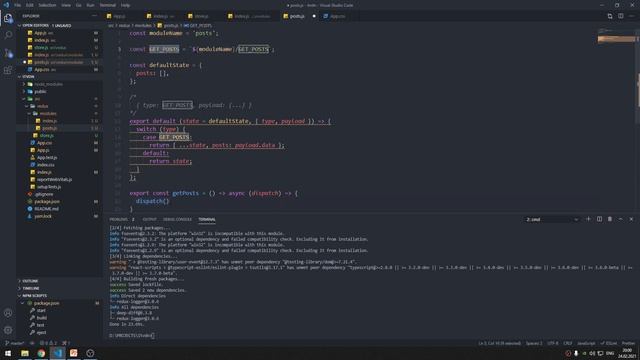Split the editor to the right
640x360 pixels.
tap(620, 16)
